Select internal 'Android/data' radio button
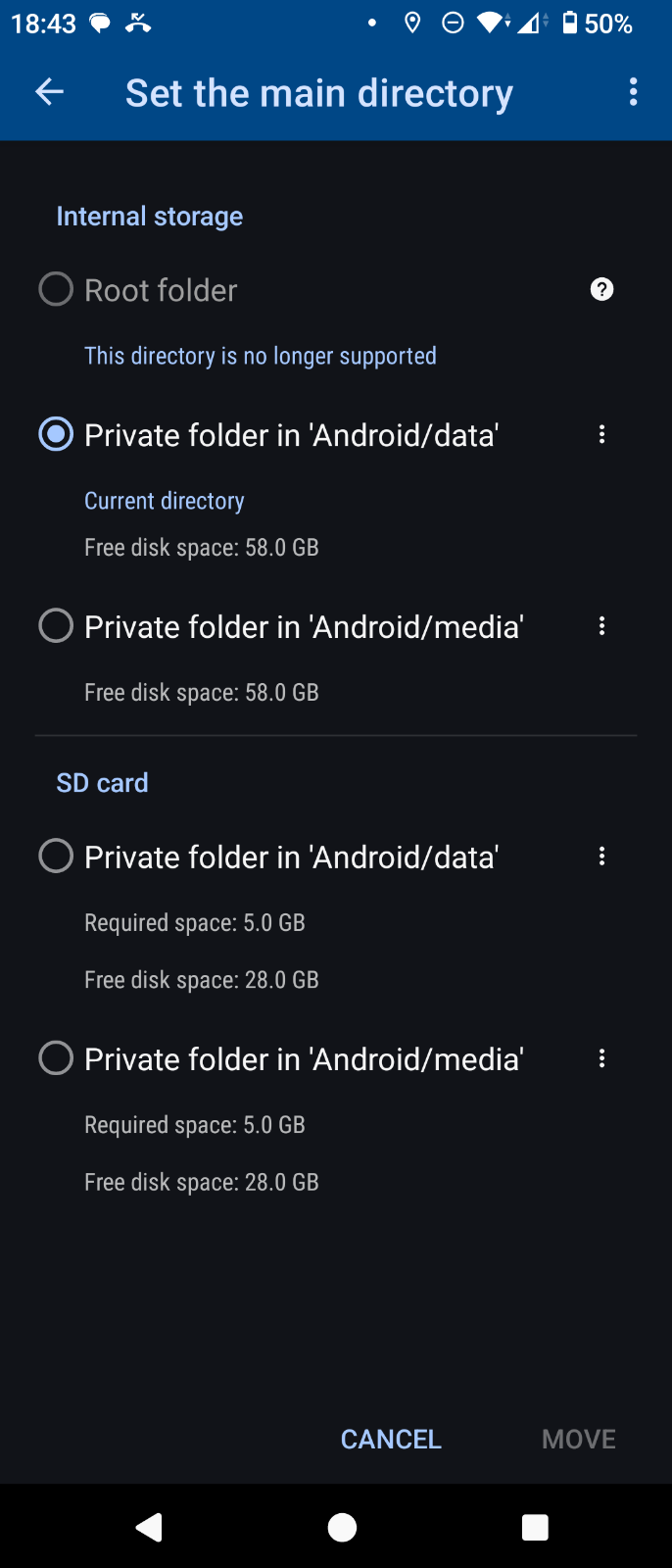This screenshot has height=1568, width=672. pyautogui.click(x=56, y=434)
